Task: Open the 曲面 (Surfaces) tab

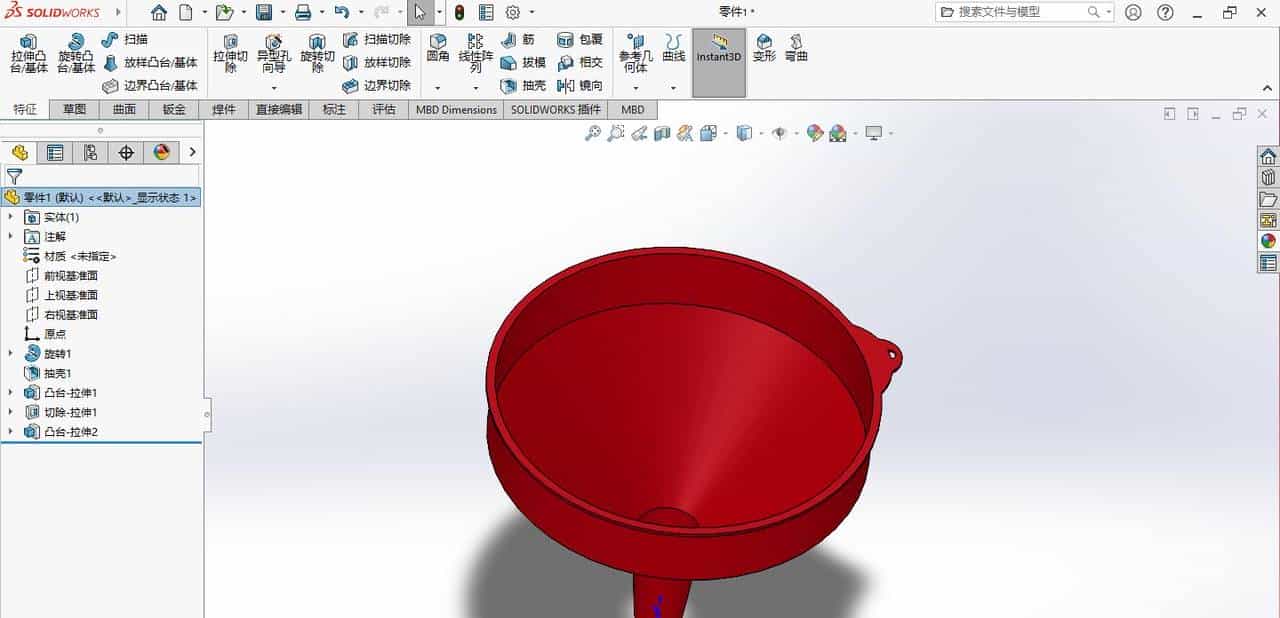Action: pos(123,109)
